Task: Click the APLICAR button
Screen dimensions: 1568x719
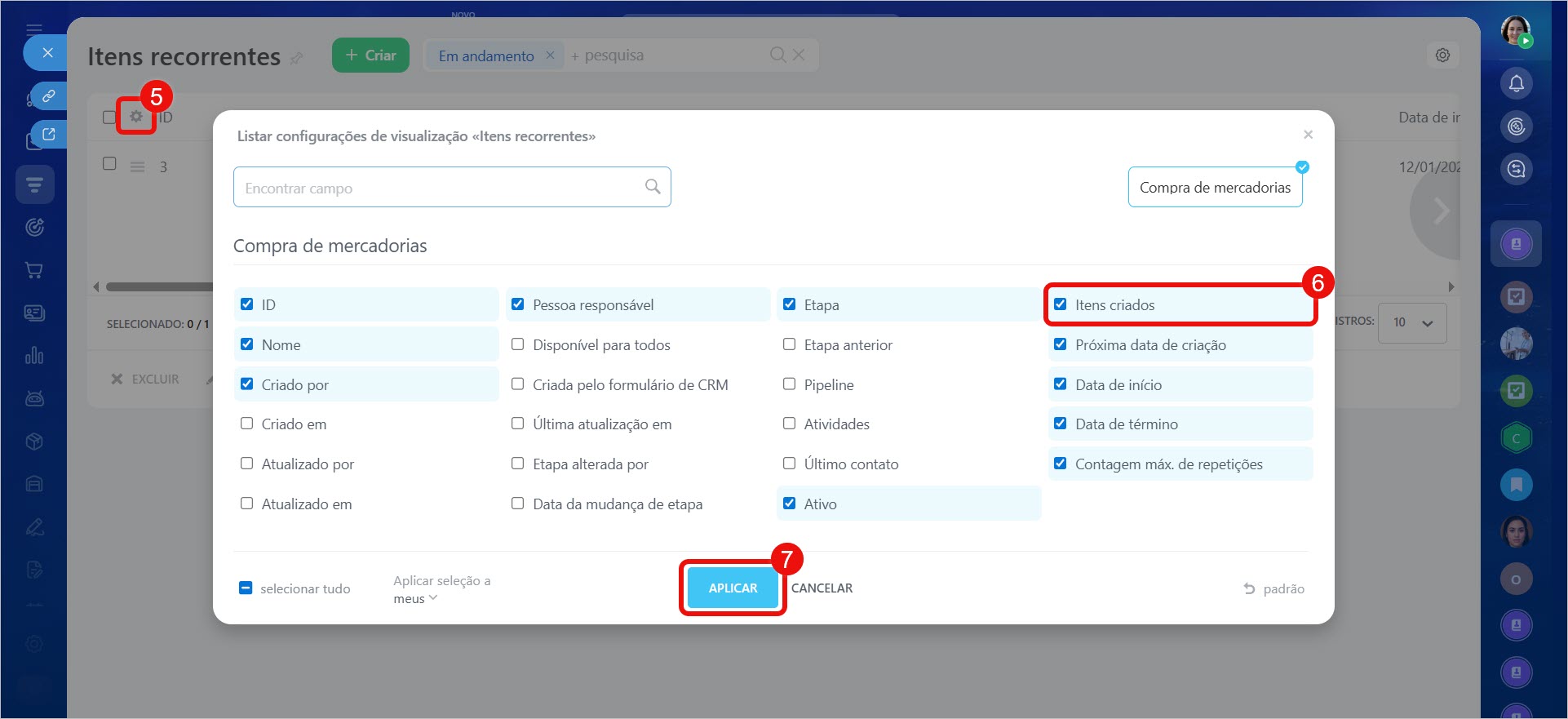Action: pos(733,588)
